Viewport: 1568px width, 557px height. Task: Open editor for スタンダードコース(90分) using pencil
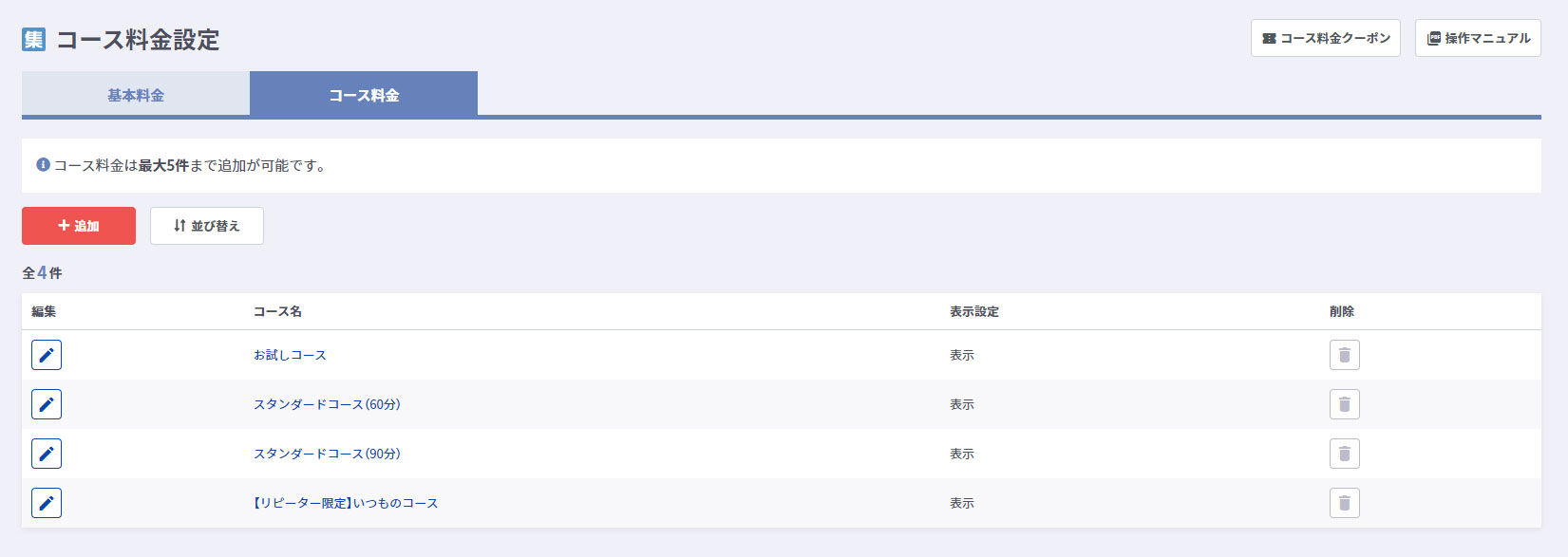coord(47,454)
